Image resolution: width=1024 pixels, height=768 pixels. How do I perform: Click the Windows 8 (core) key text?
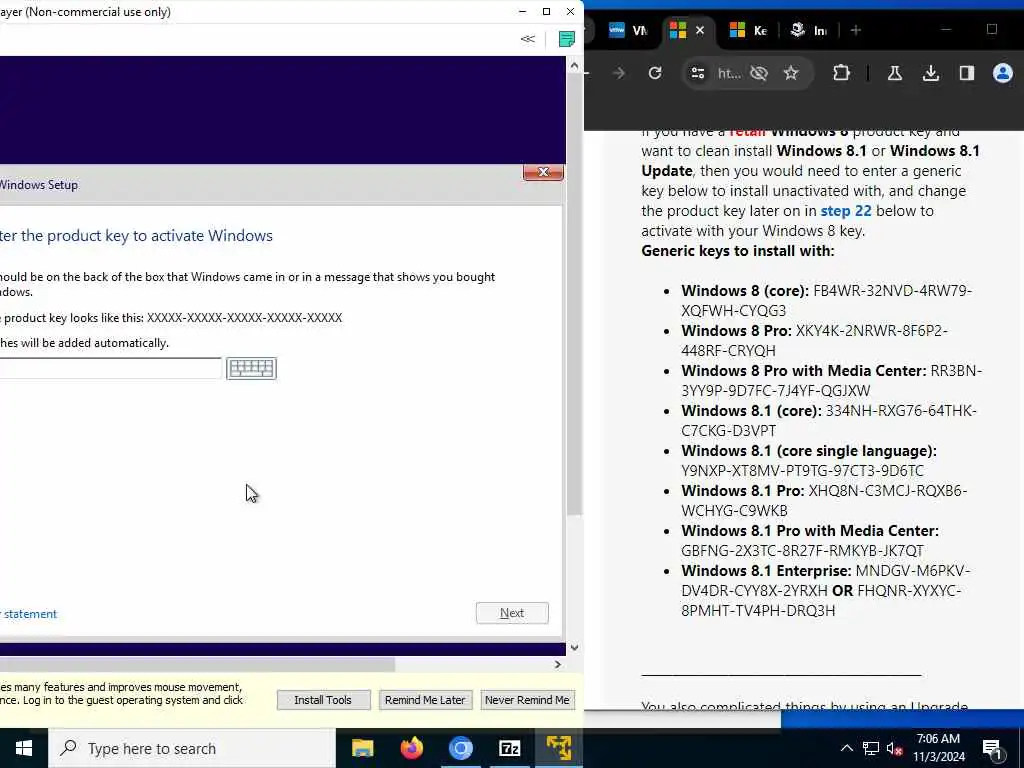826,300
